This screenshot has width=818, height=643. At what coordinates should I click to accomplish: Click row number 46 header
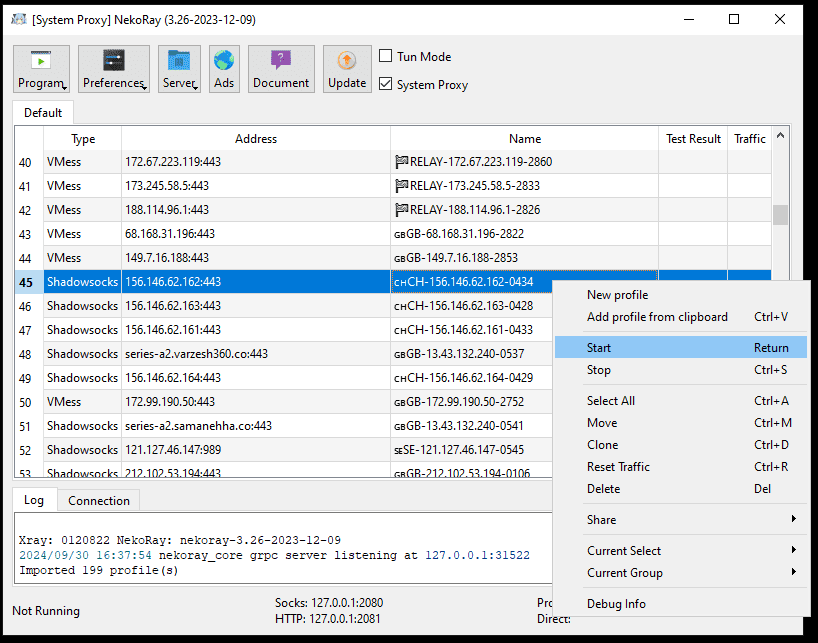coord(29,306)
